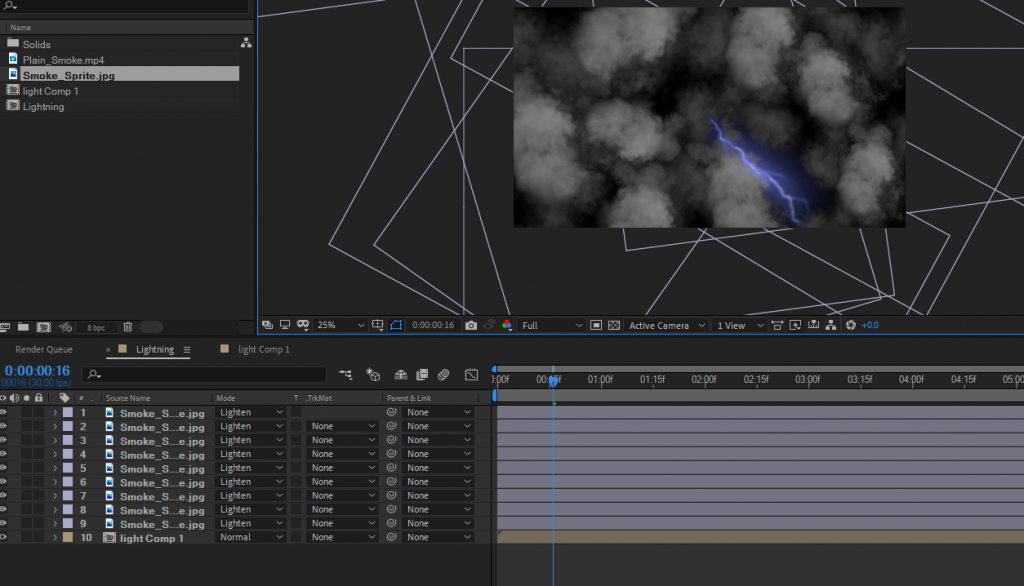Click label color swatch of layer 10
Screen dimensions: 1024x586
click(68, 537)
